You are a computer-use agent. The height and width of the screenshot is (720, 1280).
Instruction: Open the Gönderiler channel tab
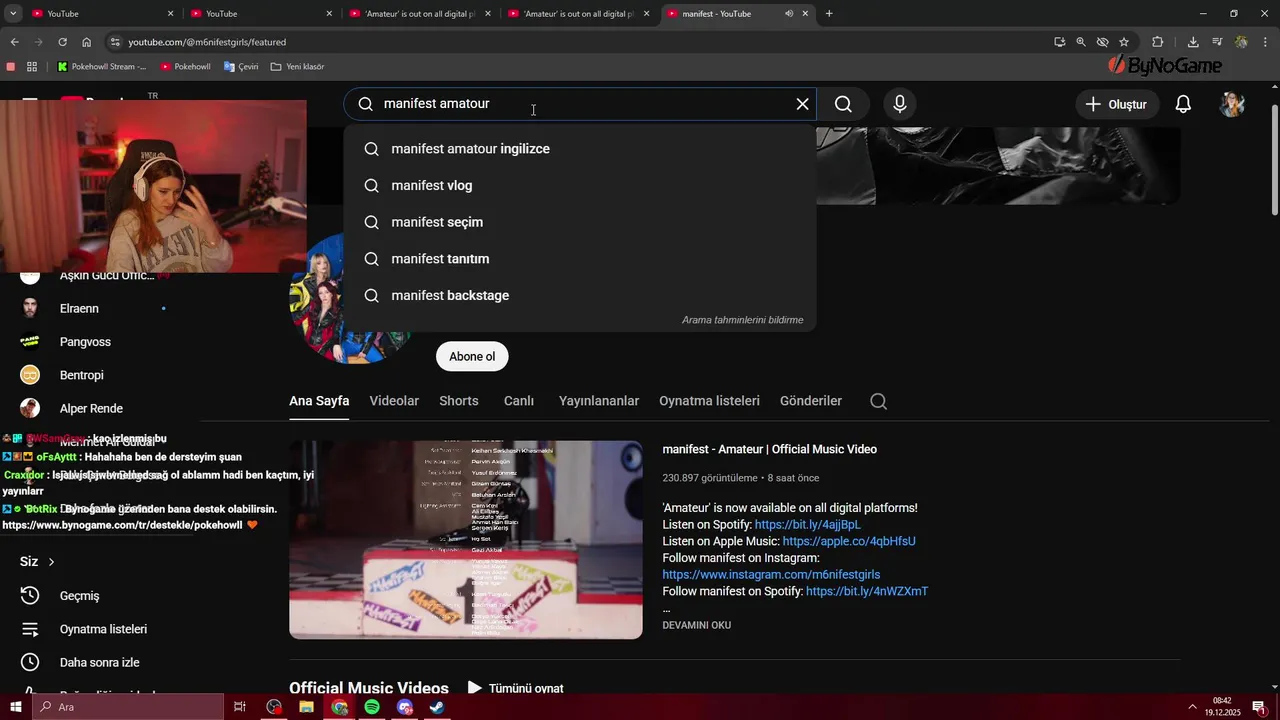pos(811,401)
